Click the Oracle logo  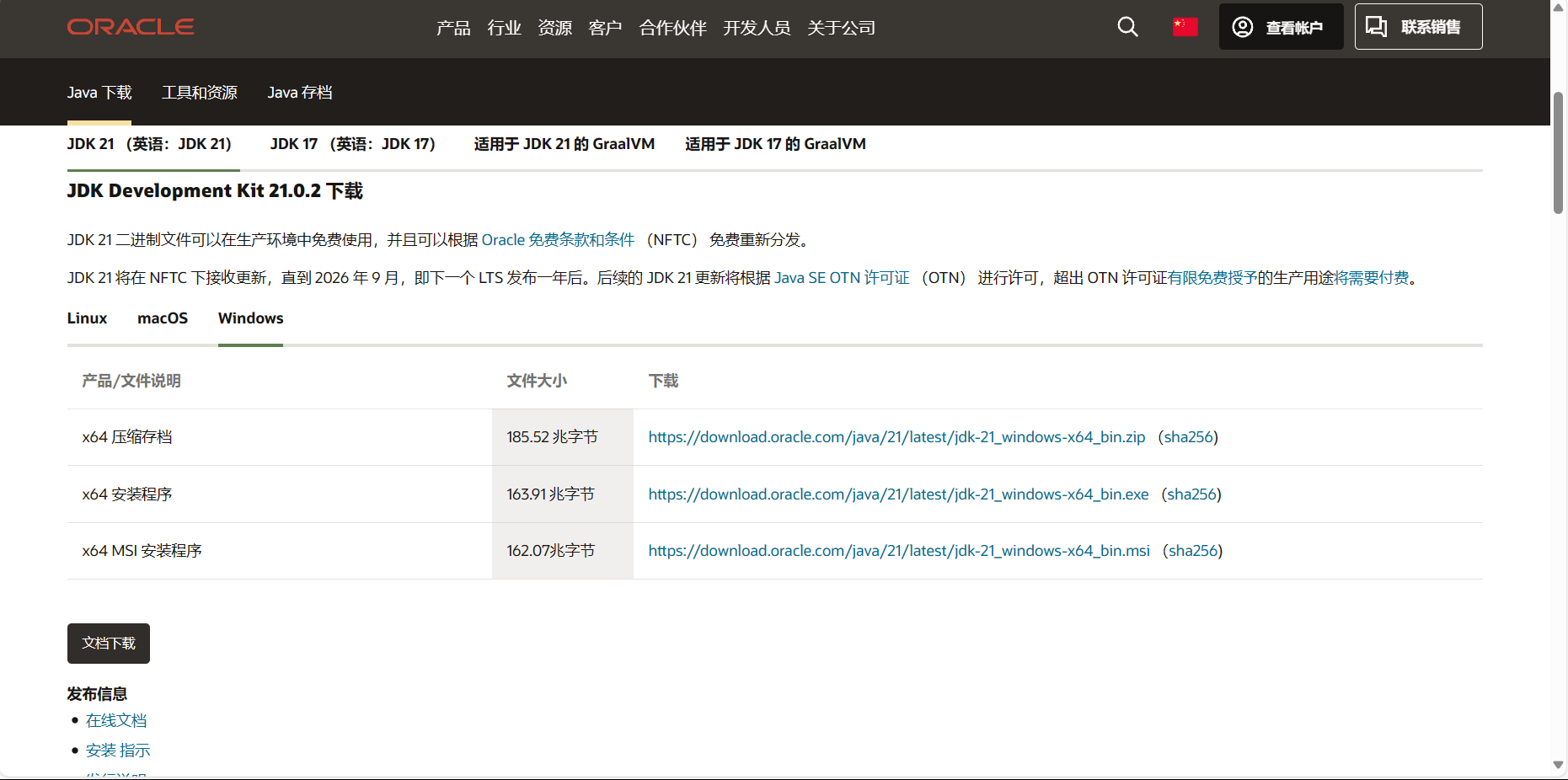131,27
